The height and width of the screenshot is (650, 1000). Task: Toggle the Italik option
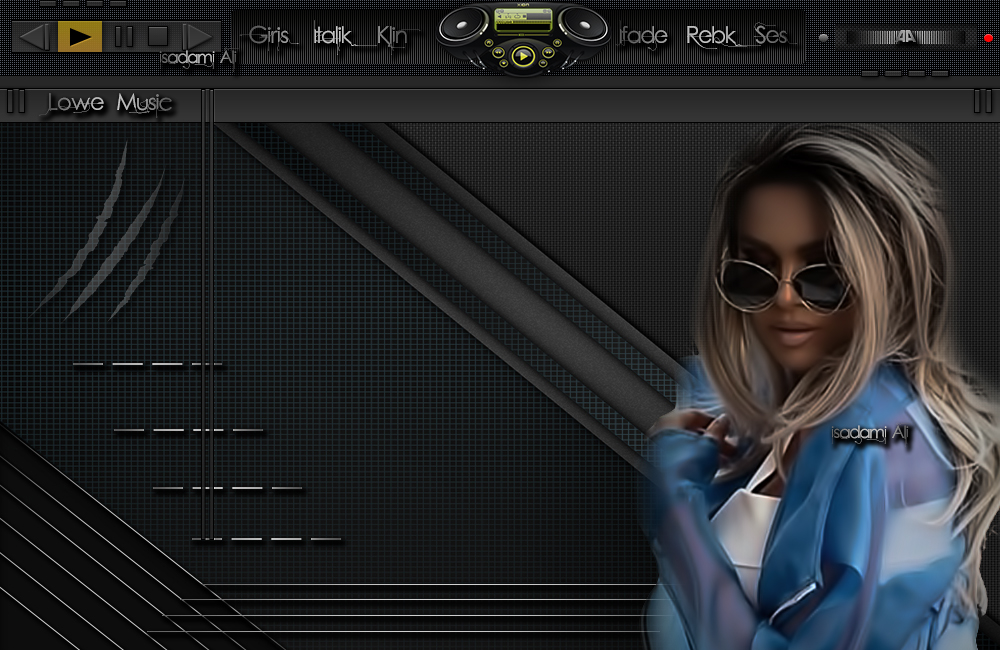(332, 36)
